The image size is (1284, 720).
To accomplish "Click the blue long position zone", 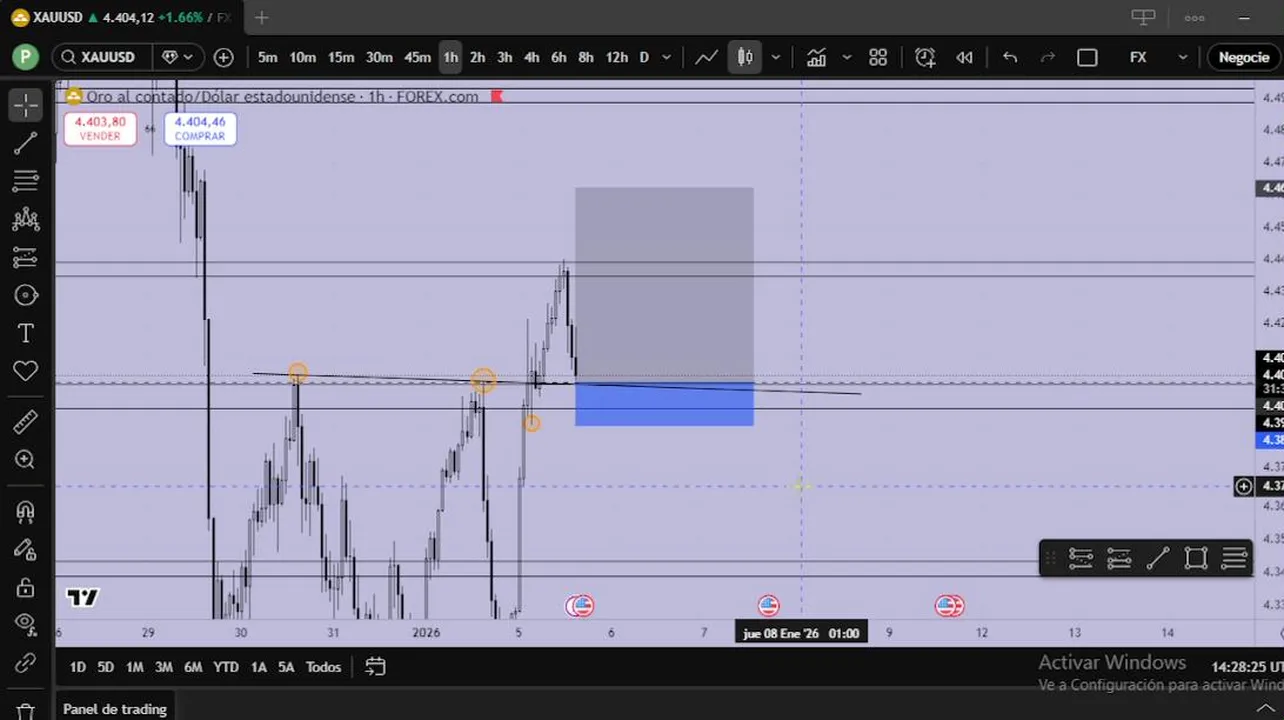I will (x=664, y=404).
